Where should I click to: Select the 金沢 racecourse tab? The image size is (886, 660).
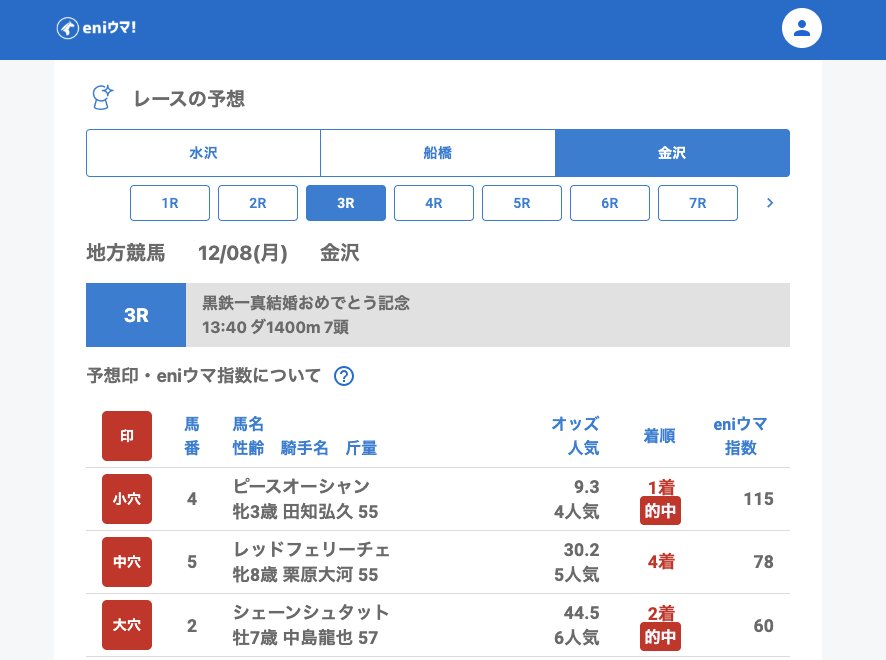672,153
